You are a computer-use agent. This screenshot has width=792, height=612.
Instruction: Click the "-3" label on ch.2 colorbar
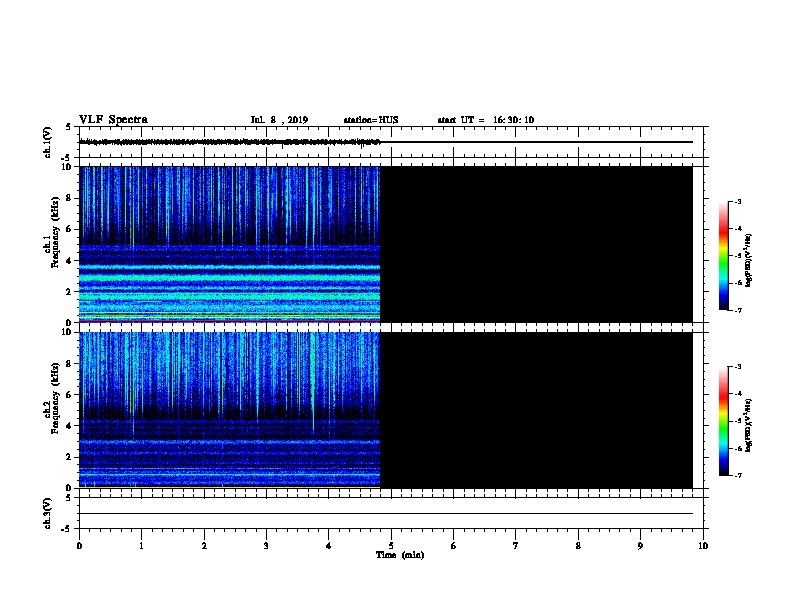pyautogui.click(x=738, y=367)
